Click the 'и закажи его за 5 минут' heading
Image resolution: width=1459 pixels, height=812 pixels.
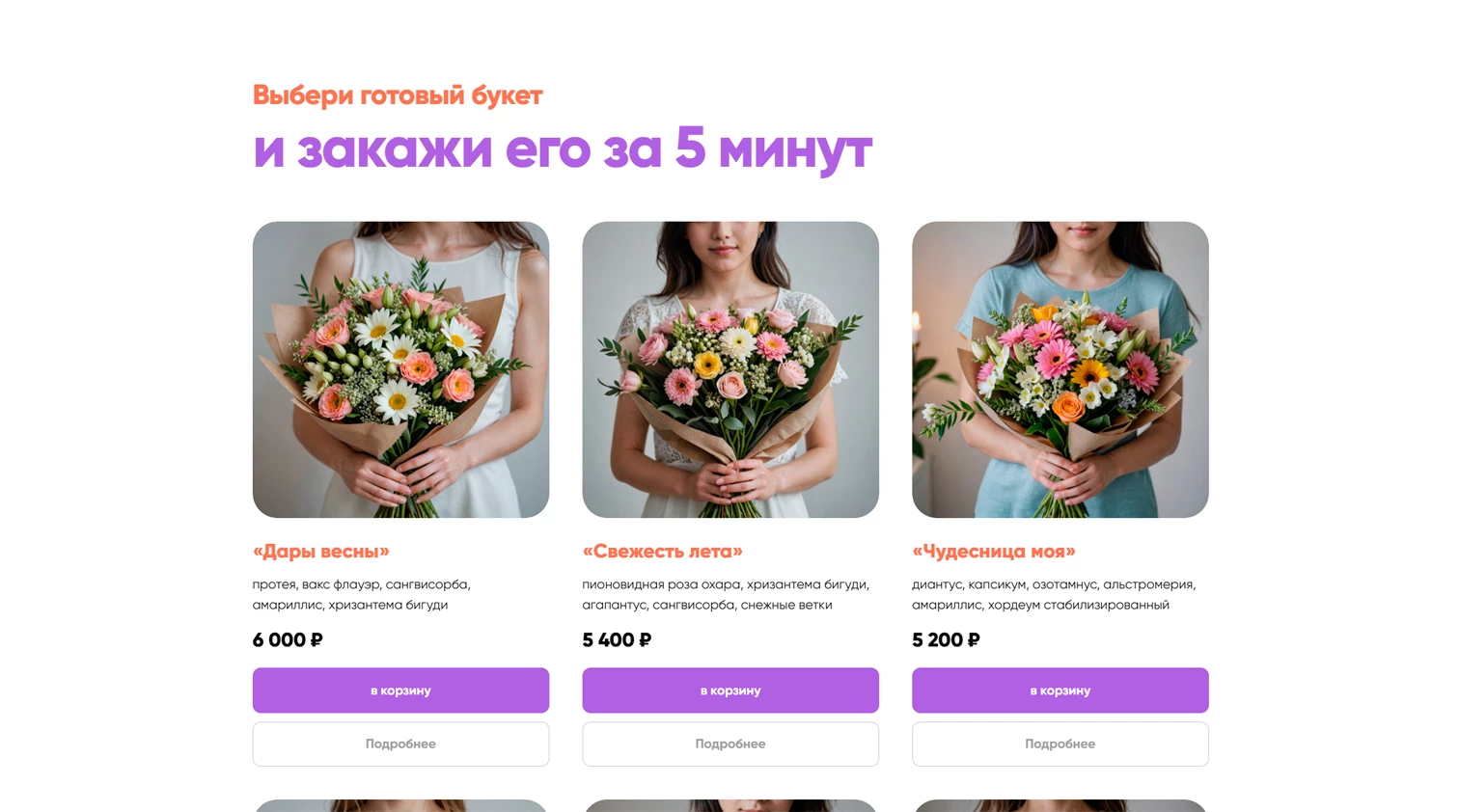click(563, 149)
